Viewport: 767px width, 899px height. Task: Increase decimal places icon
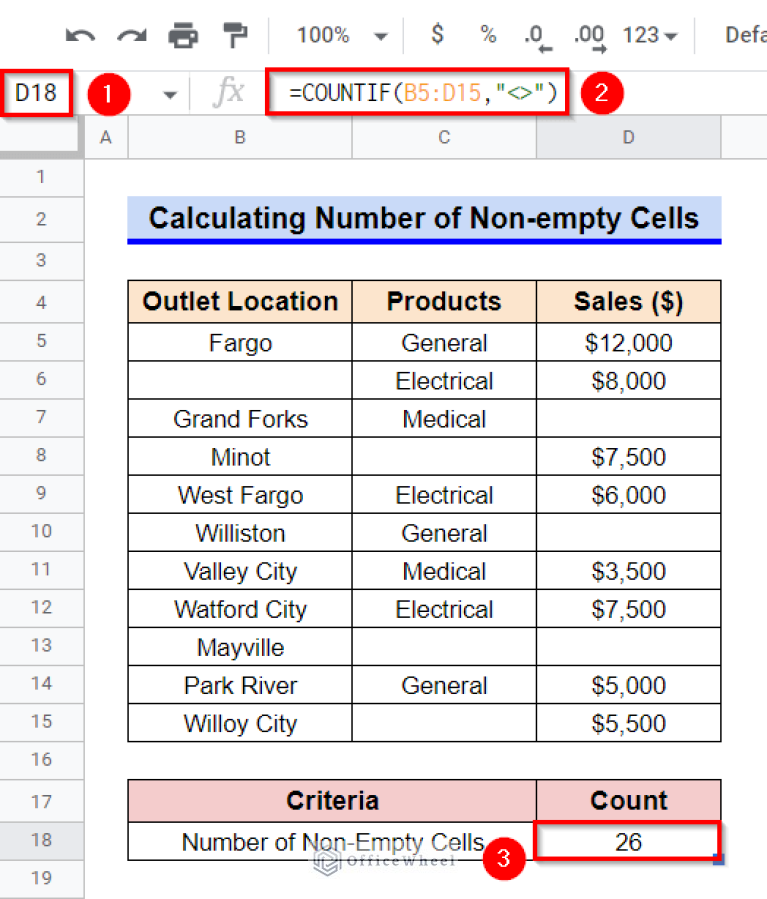pyautogui.click(x=589, y=36)
